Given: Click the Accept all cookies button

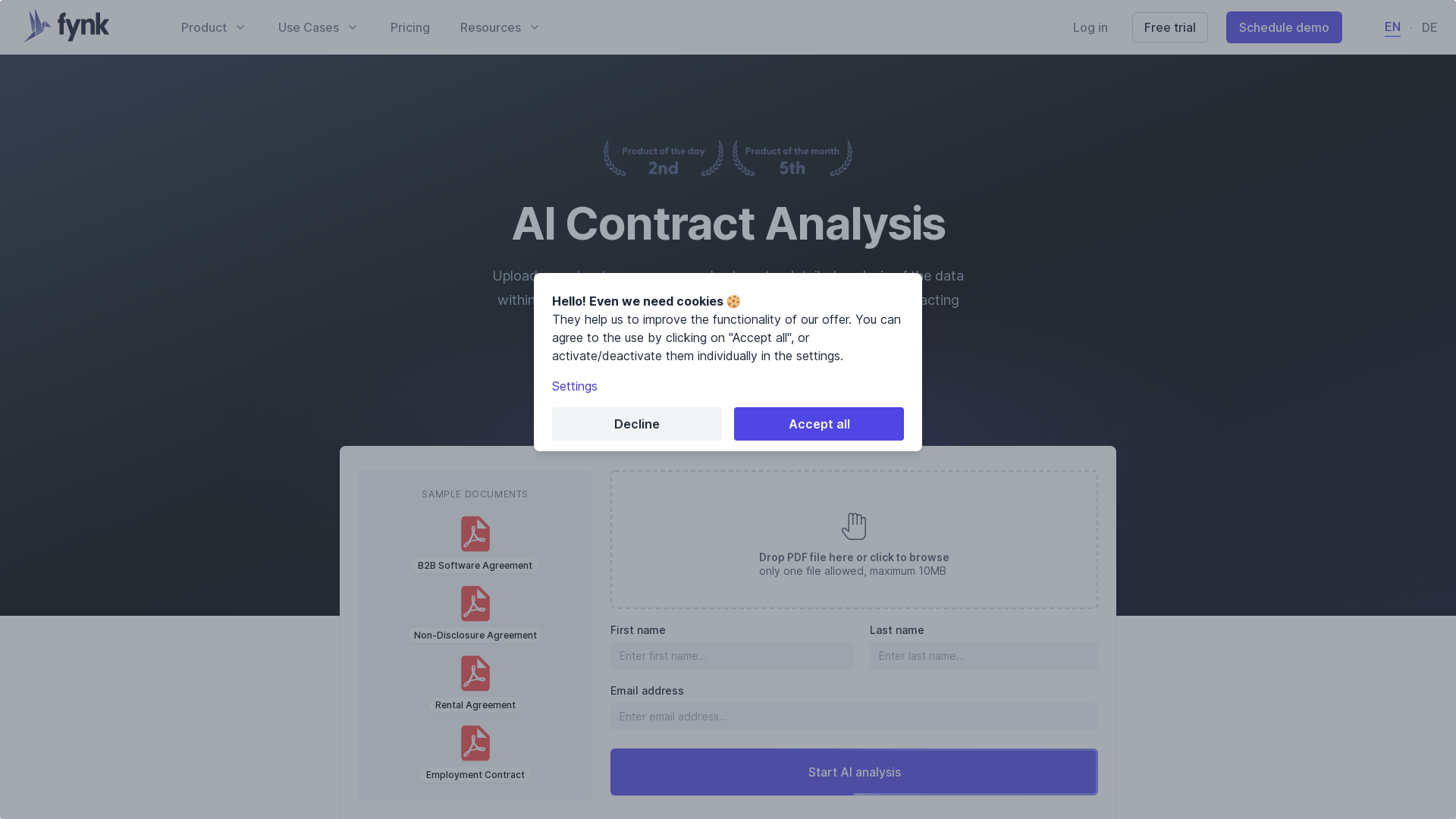Looking at the screenshot, I should [x=819, y=424].
